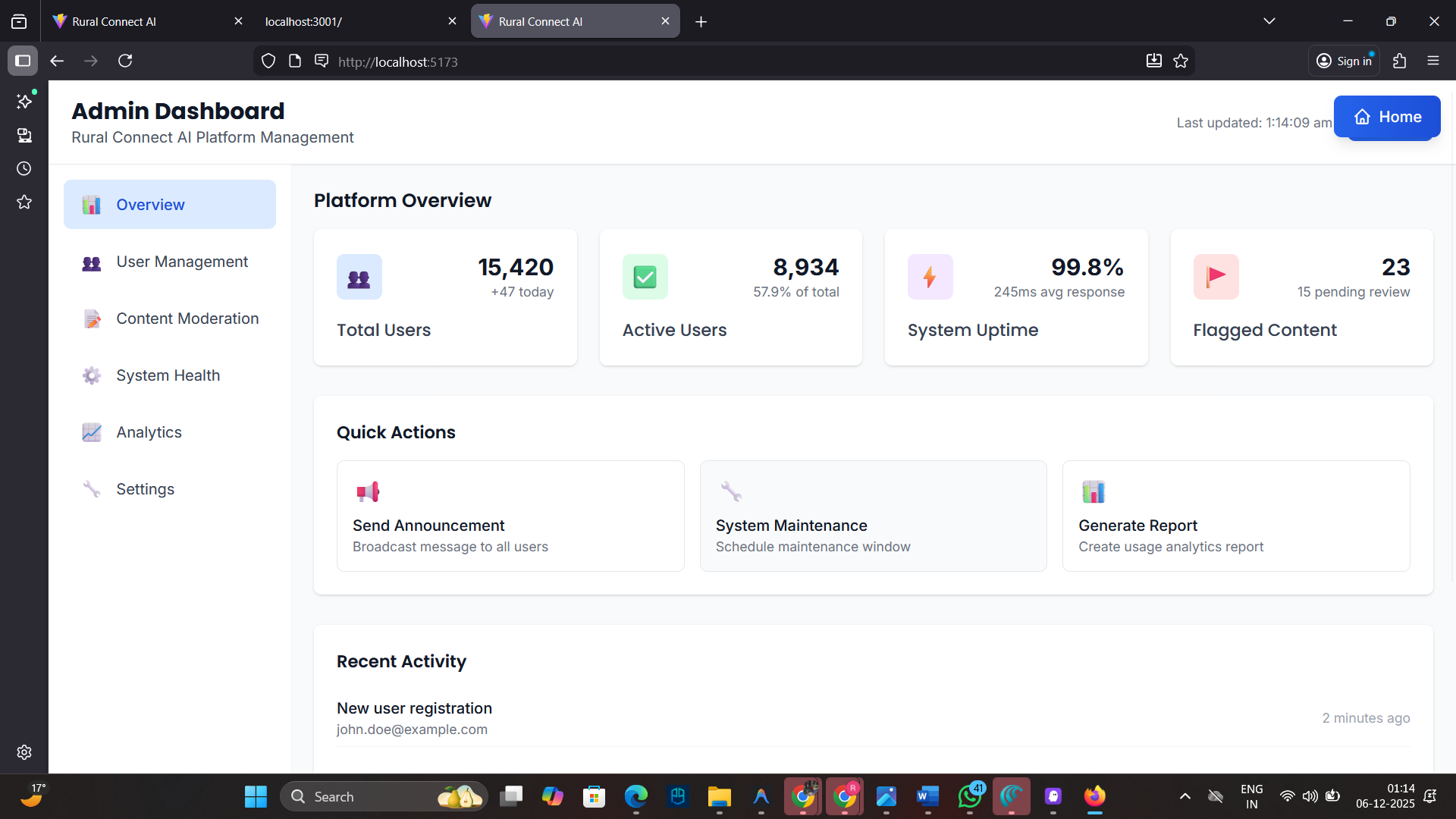Open the browser hamburger application menu
This screenshot has height=819, width=1456.
tap(1432, 61)
